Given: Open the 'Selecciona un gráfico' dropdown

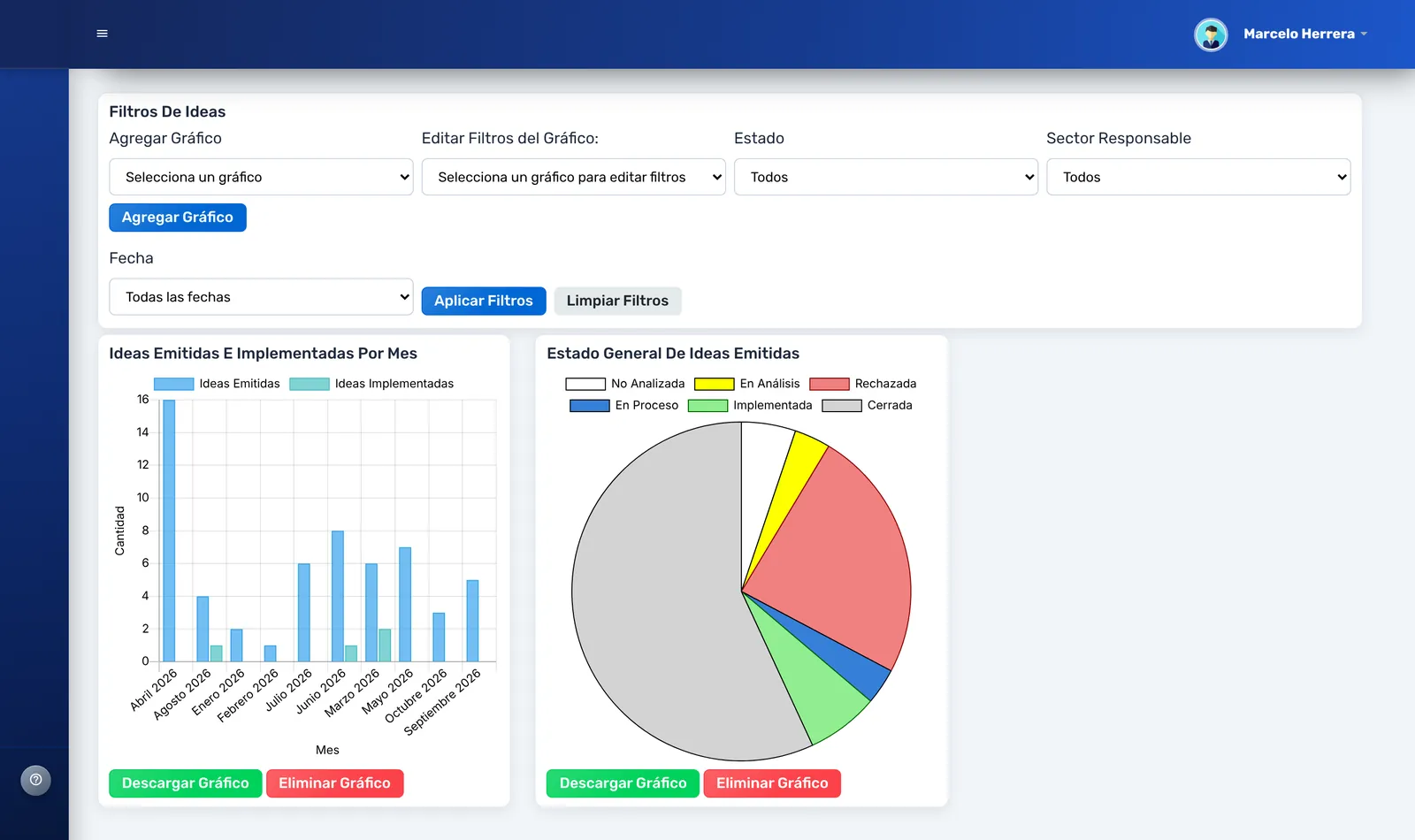Looking at the screenshot, I should pyautogui.click(x=261, y=177).
